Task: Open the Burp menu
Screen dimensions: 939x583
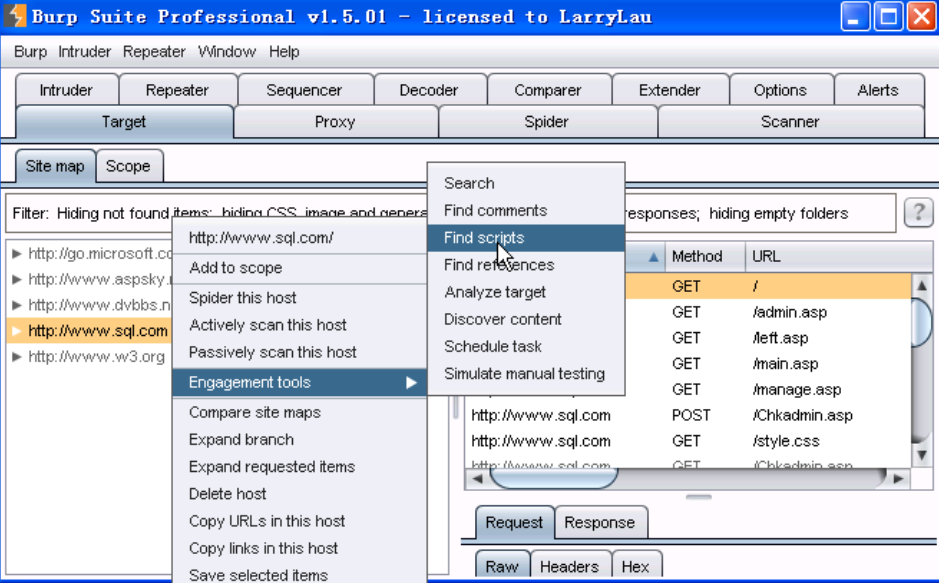Action: click(30, 51)
